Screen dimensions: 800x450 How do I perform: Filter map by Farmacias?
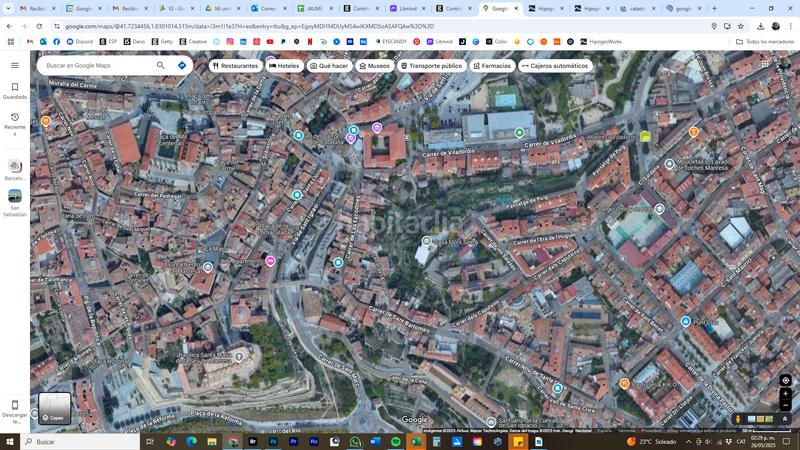tap(491, 66)
